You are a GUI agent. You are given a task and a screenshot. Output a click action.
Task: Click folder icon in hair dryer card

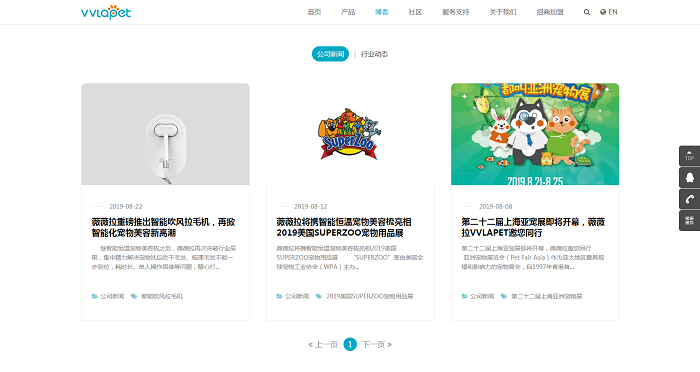(95, 296)
